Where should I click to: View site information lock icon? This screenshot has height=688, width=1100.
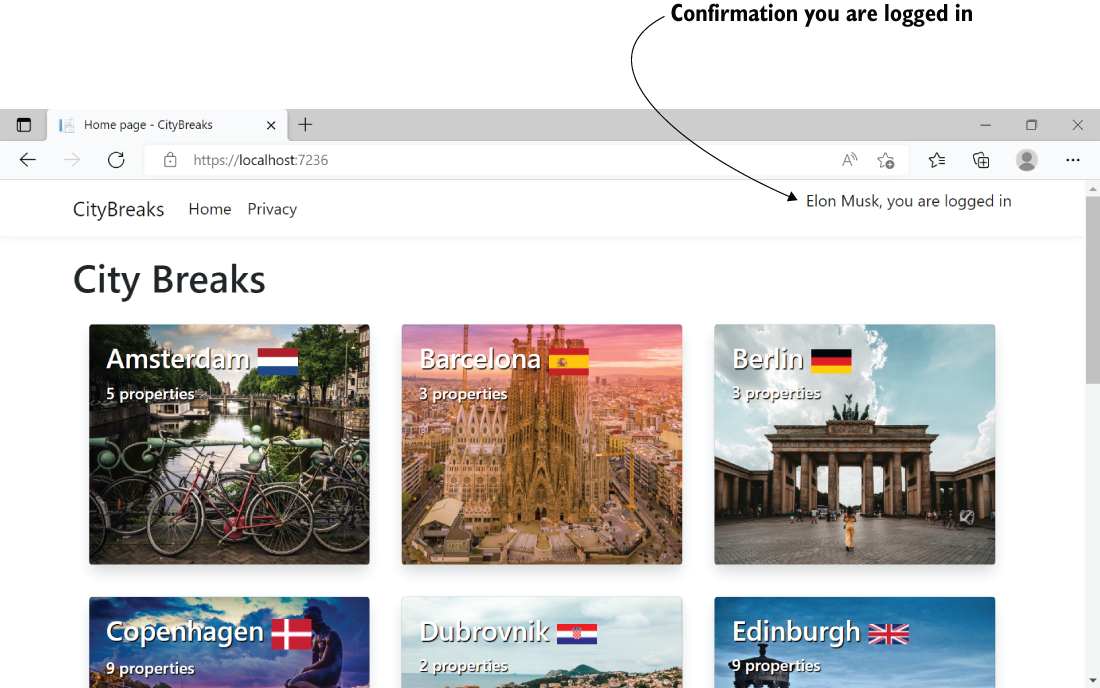(170, 160)
